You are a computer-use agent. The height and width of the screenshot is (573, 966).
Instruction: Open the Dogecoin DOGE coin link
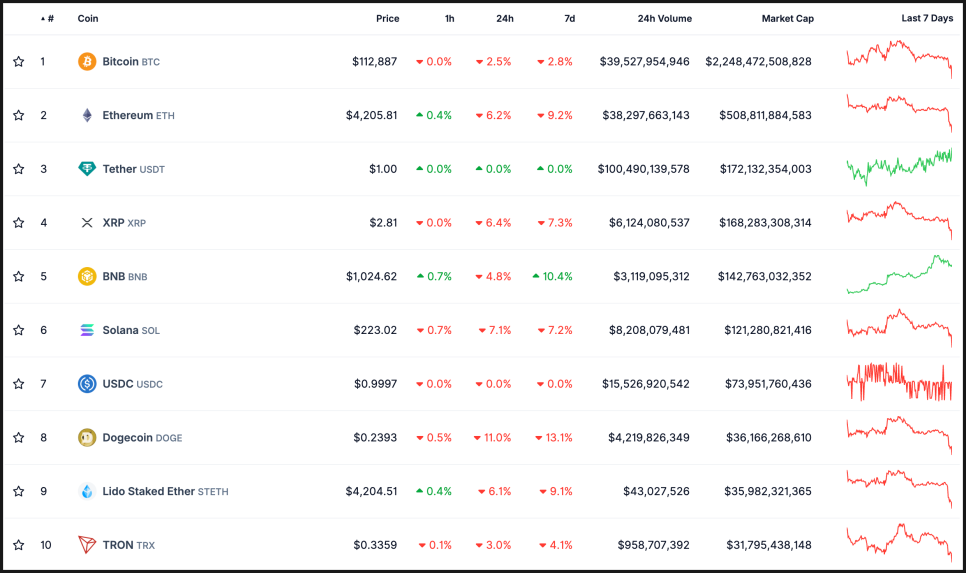click(x=142, y=437)
